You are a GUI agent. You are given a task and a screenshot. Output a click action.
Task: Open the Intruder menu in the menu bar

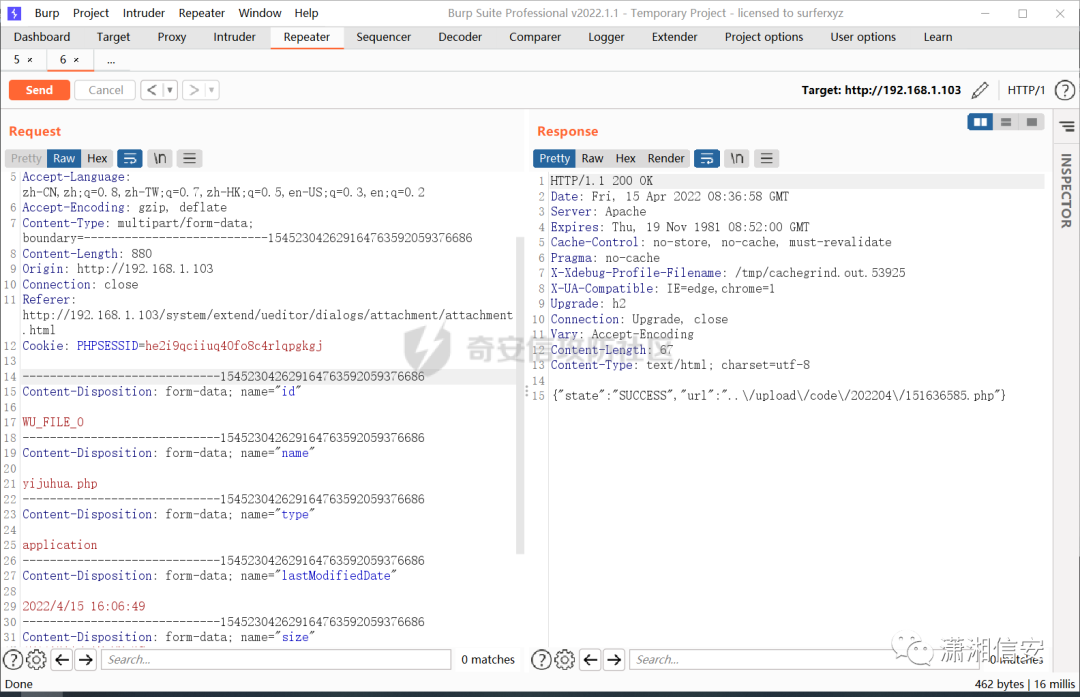point(143,13)
